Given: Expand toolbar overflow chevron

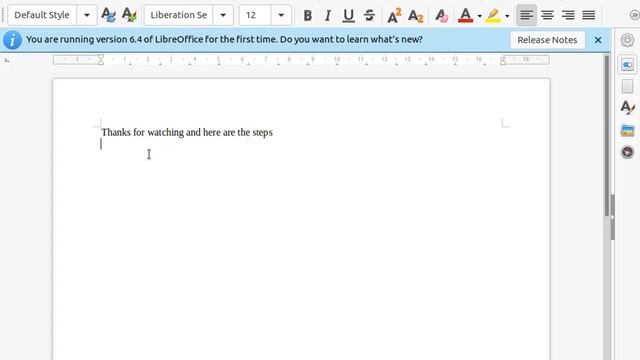Looking at the screenshot, I should [634, 15].
